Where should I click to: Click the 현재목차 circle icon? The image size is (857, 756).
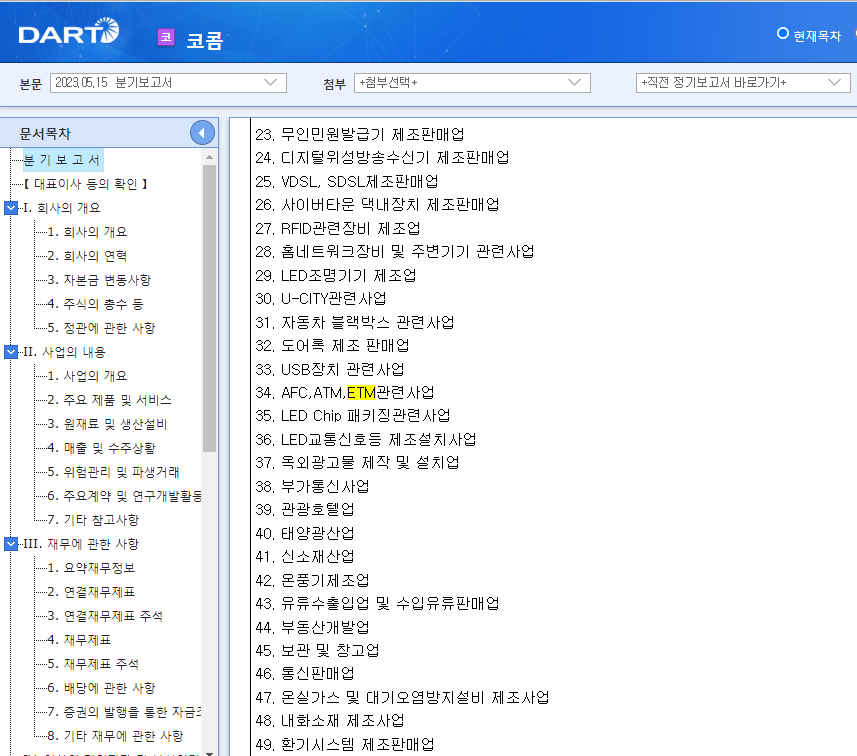[783, 33]
